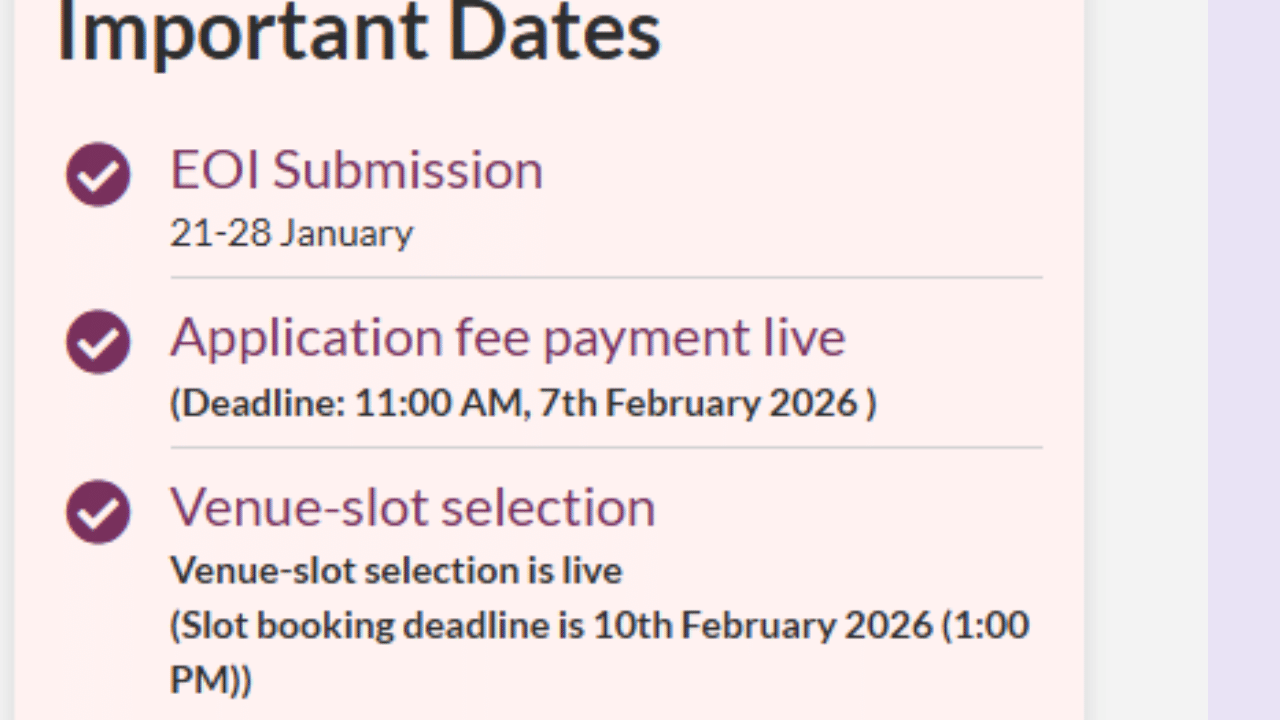Click the checkmark icon beside Application fee payment
The image size is (1280, 720).
click(x=98, y=342)
